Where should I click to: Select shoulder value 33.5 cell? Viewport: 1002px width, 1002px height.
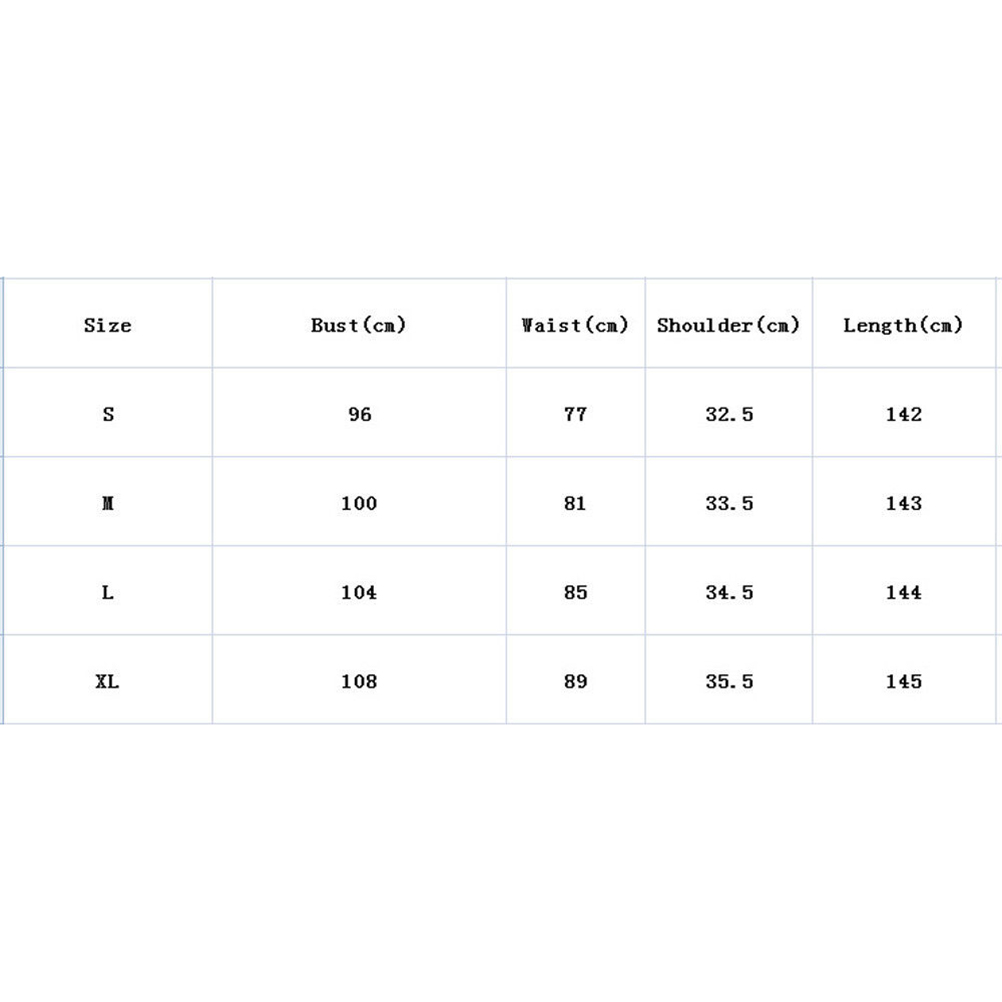(x=729, y=503)
